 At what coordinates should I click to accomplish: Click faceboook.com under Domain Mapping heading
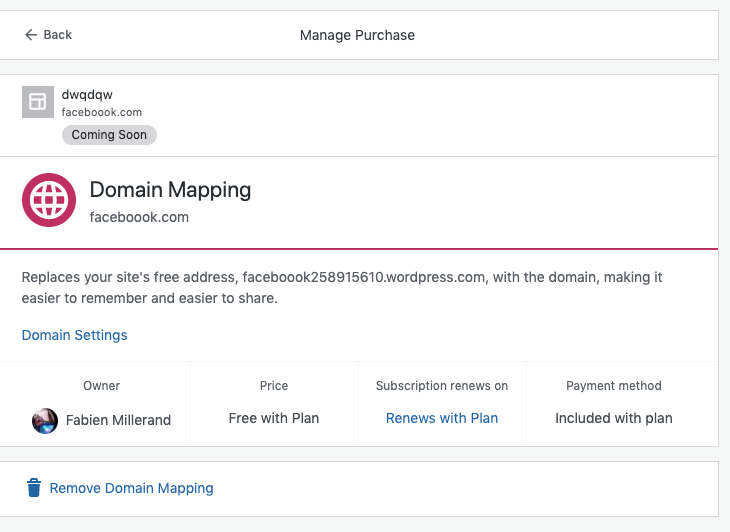click(x=139, y=217)
